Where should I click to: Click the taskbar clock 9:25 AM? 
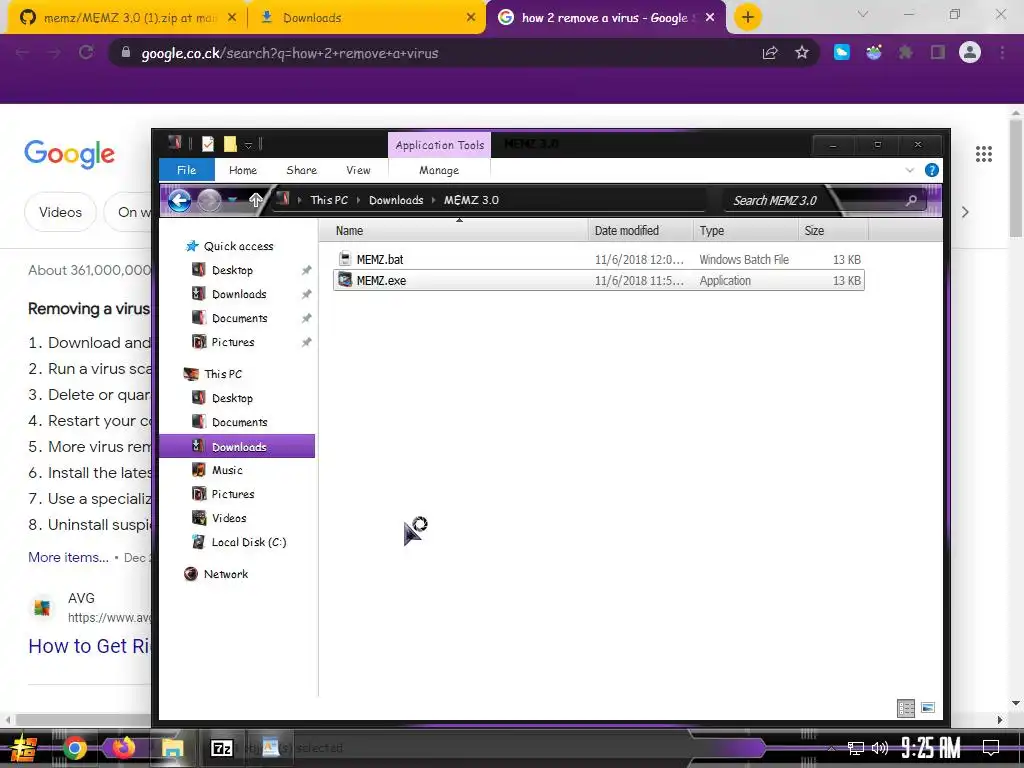pos(931,748)
